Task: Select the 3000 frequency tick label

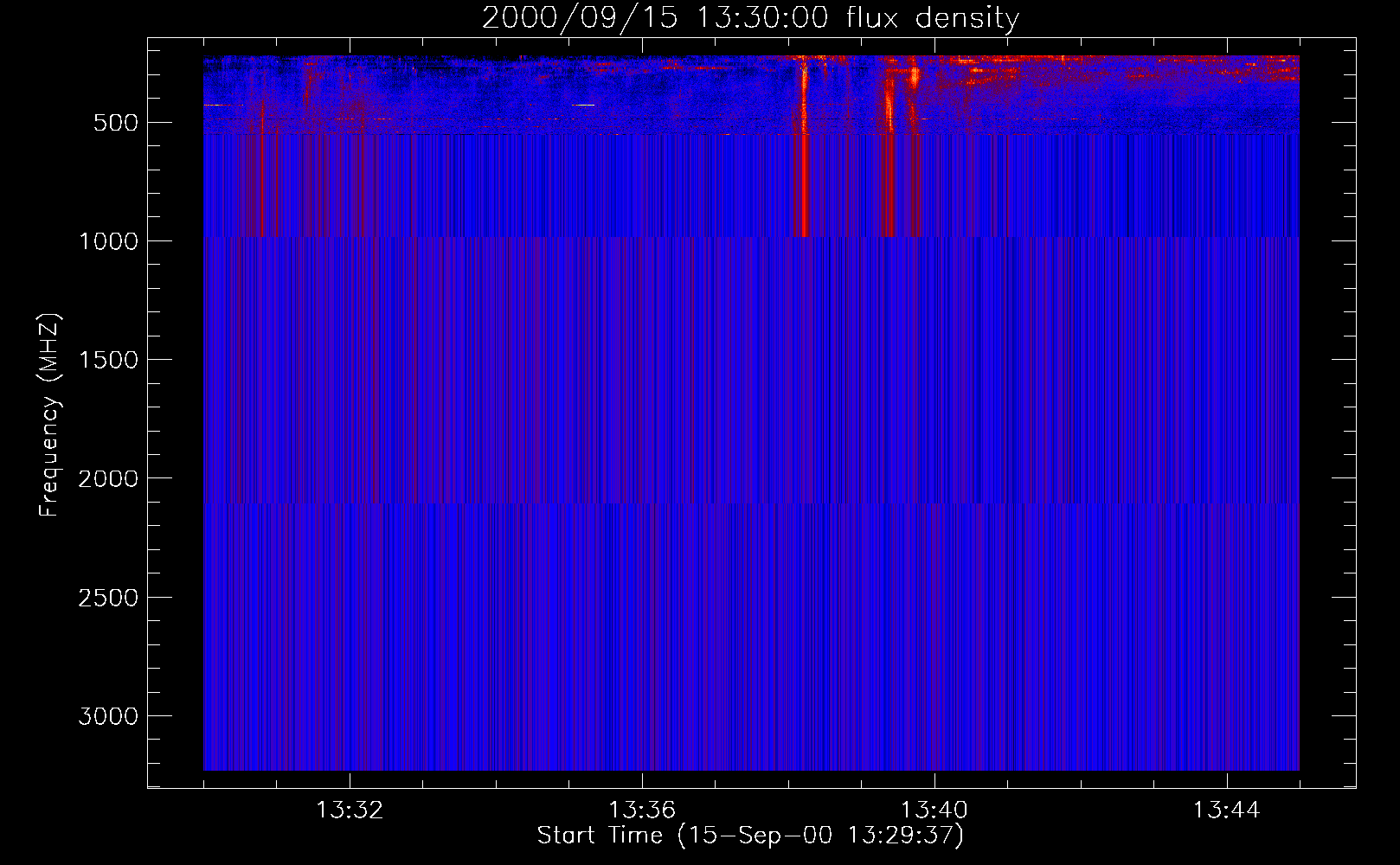Action: coord(108,716)
